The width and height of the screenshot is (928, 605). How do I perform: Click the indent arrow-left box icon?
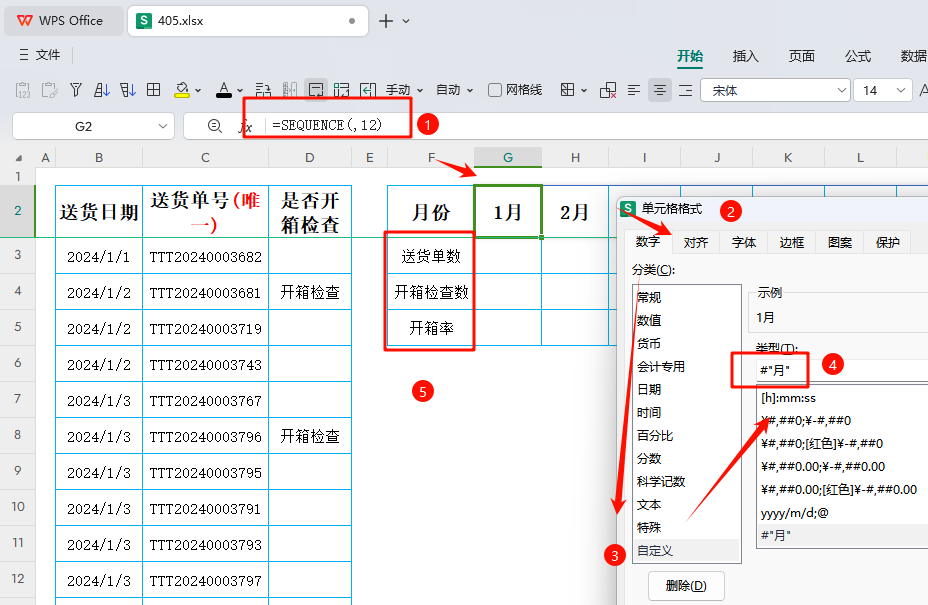click(368, 90)
